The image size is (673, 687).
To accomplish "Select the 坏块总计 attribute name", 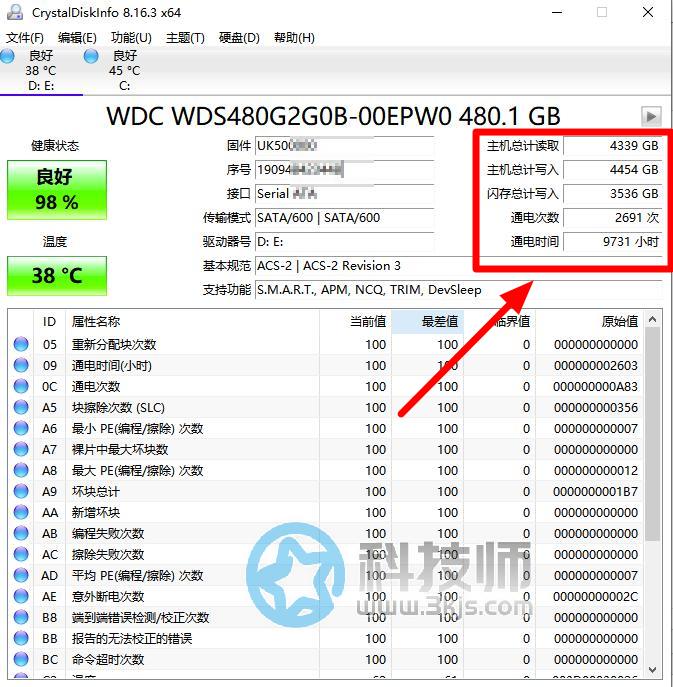I will point(96,492).
